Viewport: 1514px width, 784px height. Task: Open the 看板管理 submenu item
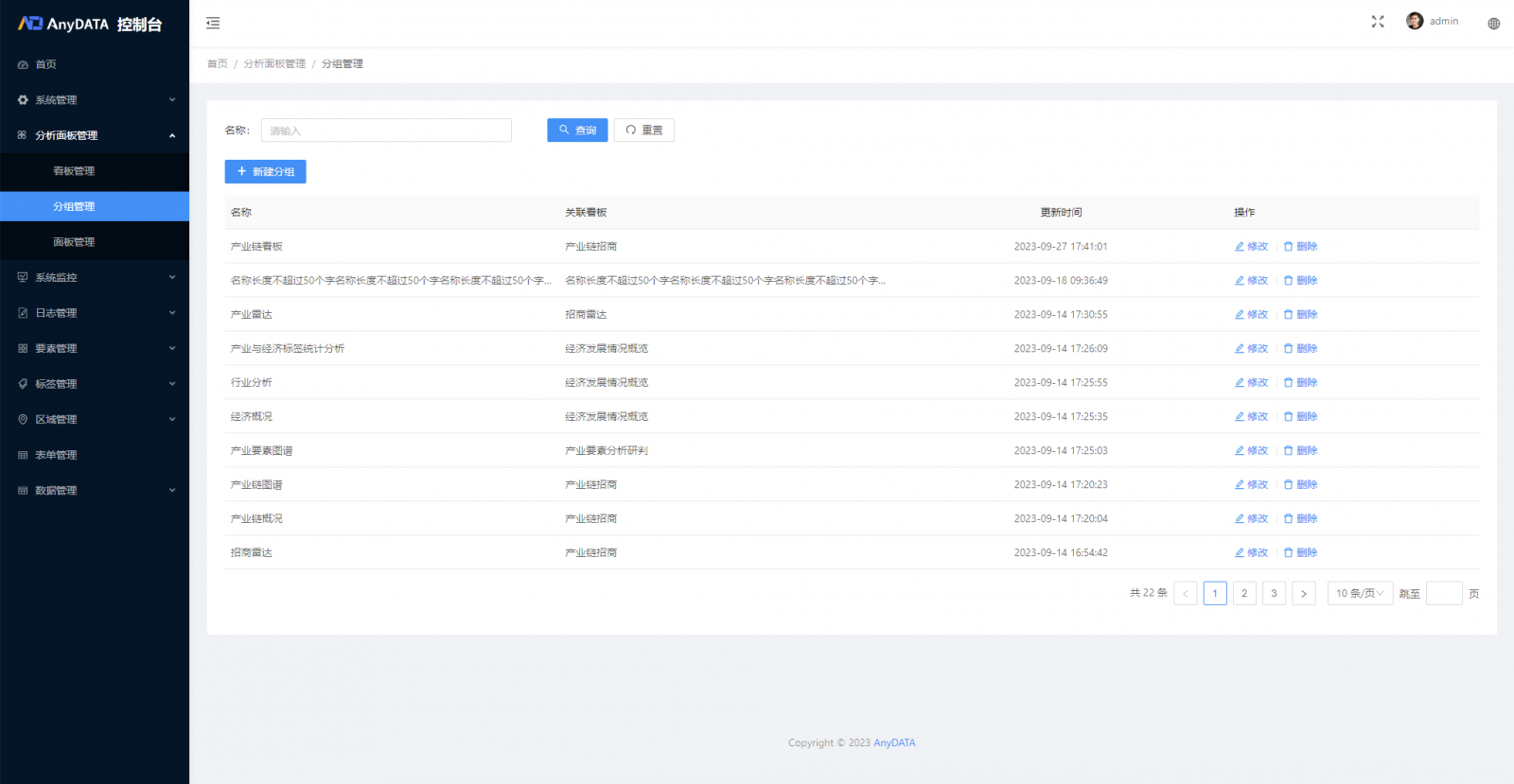95,171
